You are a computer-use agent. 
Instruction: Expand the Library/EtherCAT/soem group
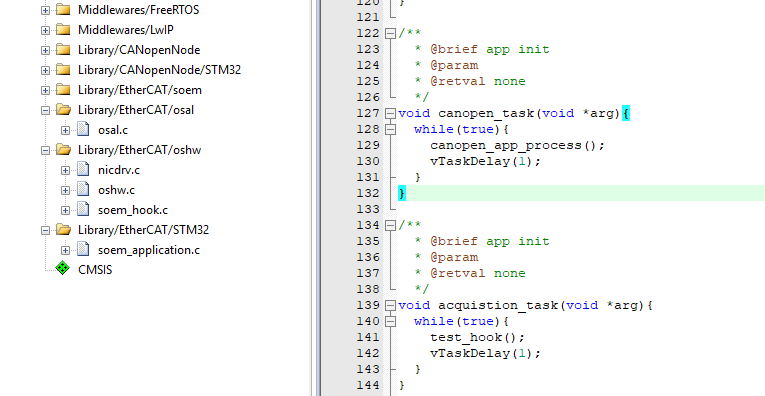pos(45,90)
